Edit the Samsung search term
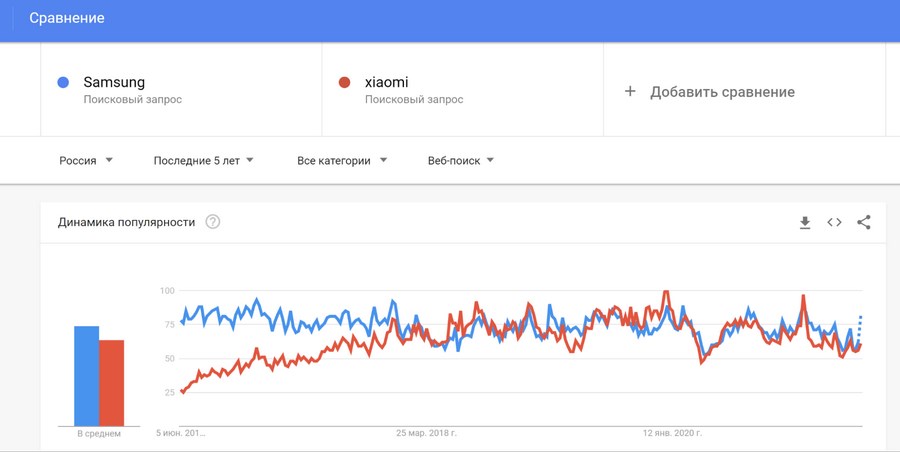Screen dimensions: 900x452 click(114, 82)
